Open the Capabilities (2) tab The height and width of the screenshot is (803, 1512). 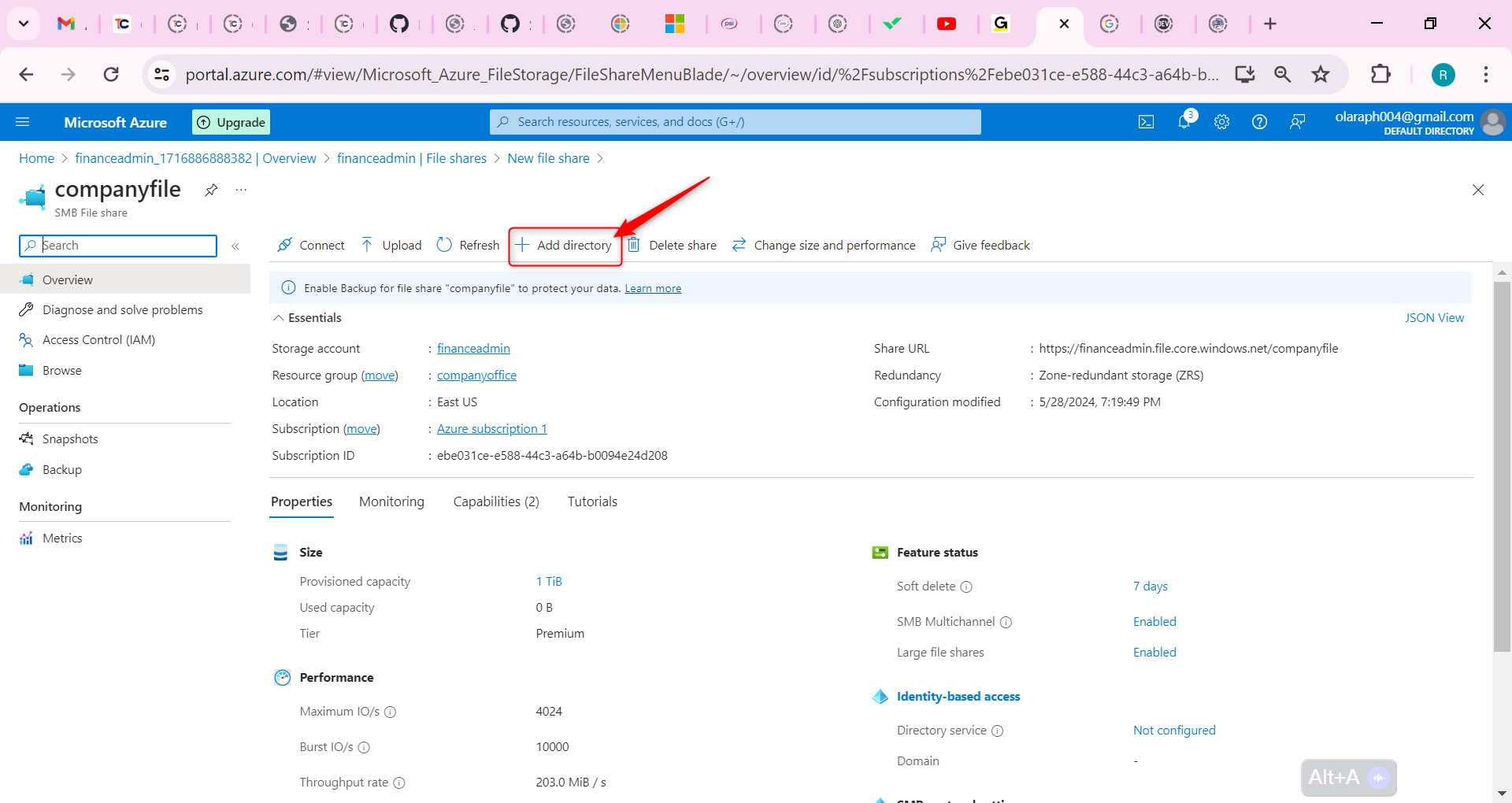pyautogui.click(x=495, y=501)
